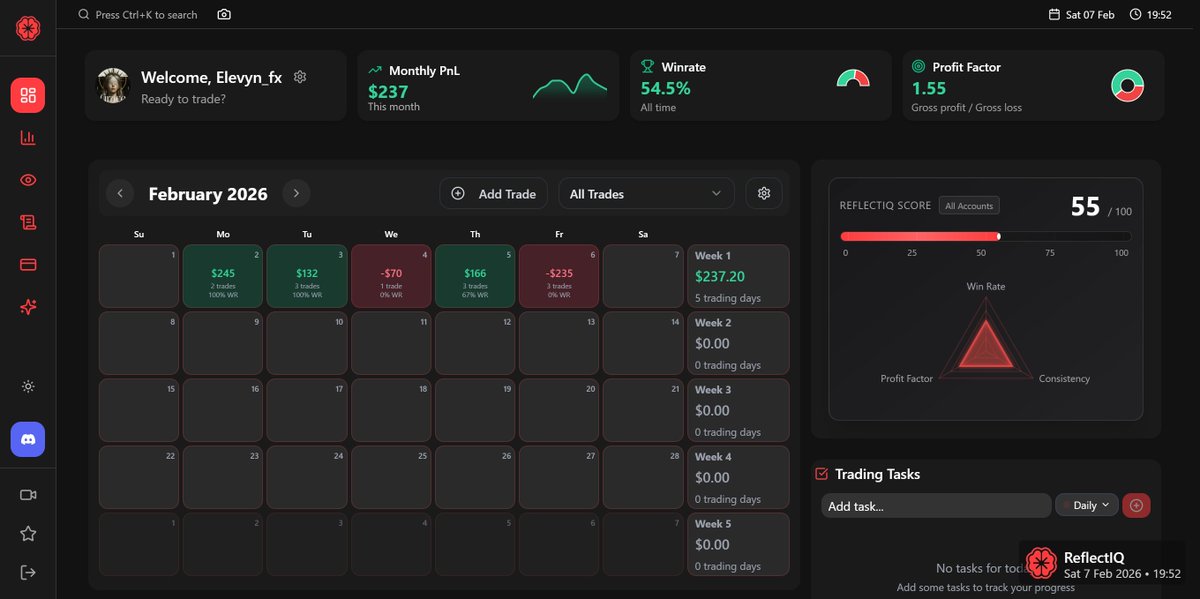Click the Profit Factor radar label
The image size is (1200, 599).
tap(906, 379)
